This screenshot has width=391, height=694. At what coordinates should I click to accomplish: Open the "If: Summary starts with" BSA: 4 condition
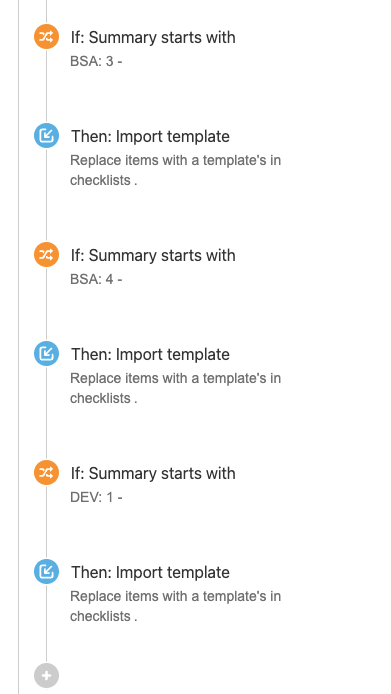pos(153,255)
